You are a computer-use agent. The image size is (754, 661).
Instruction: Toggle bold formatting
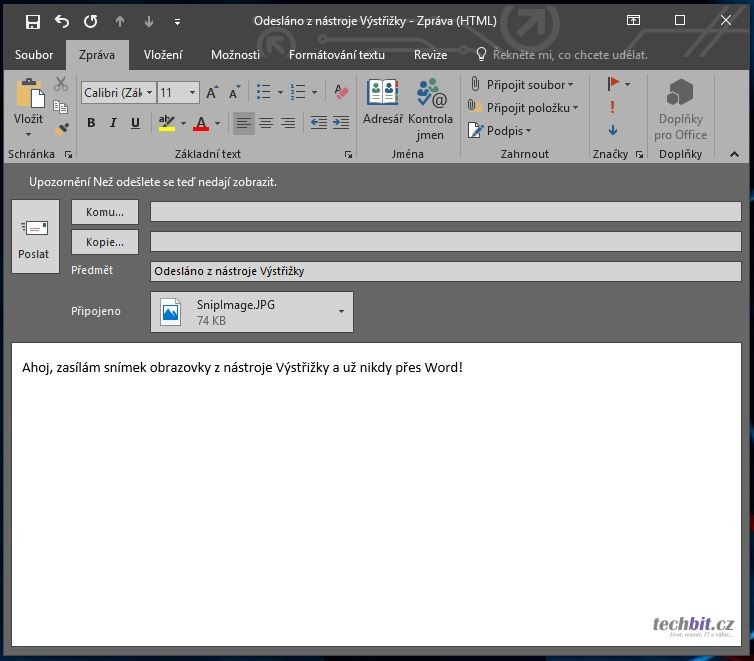91,123
